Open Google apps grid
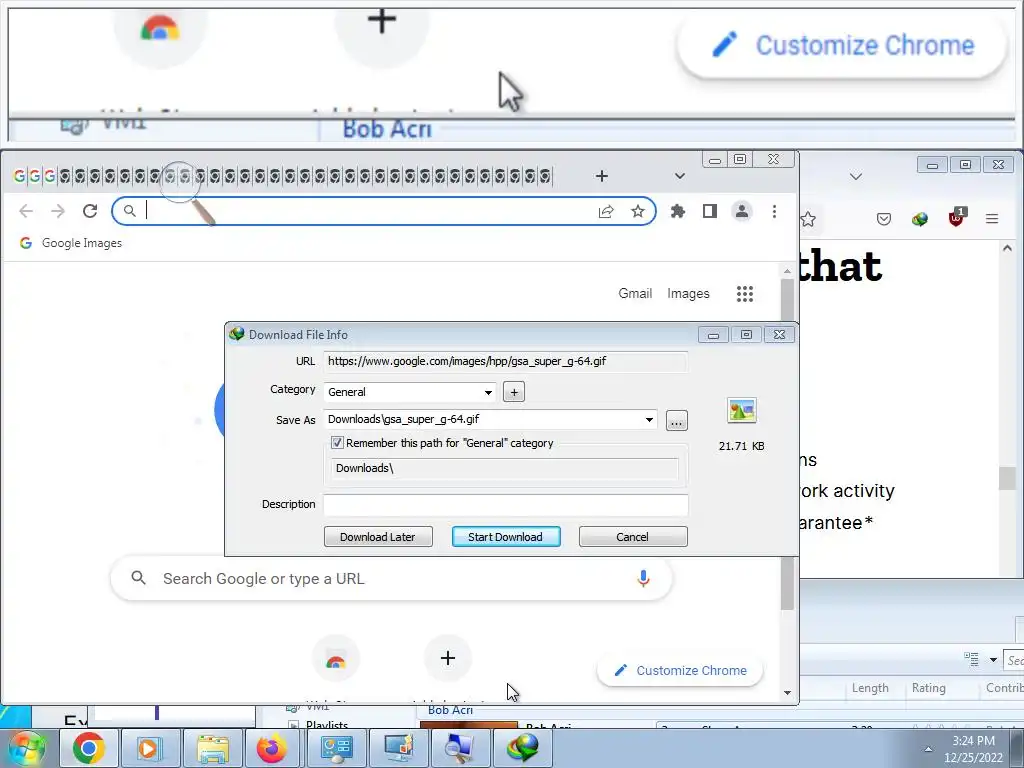Viewport: 1024px width, 768px height. pyautogui.click(x=745, y=294)
